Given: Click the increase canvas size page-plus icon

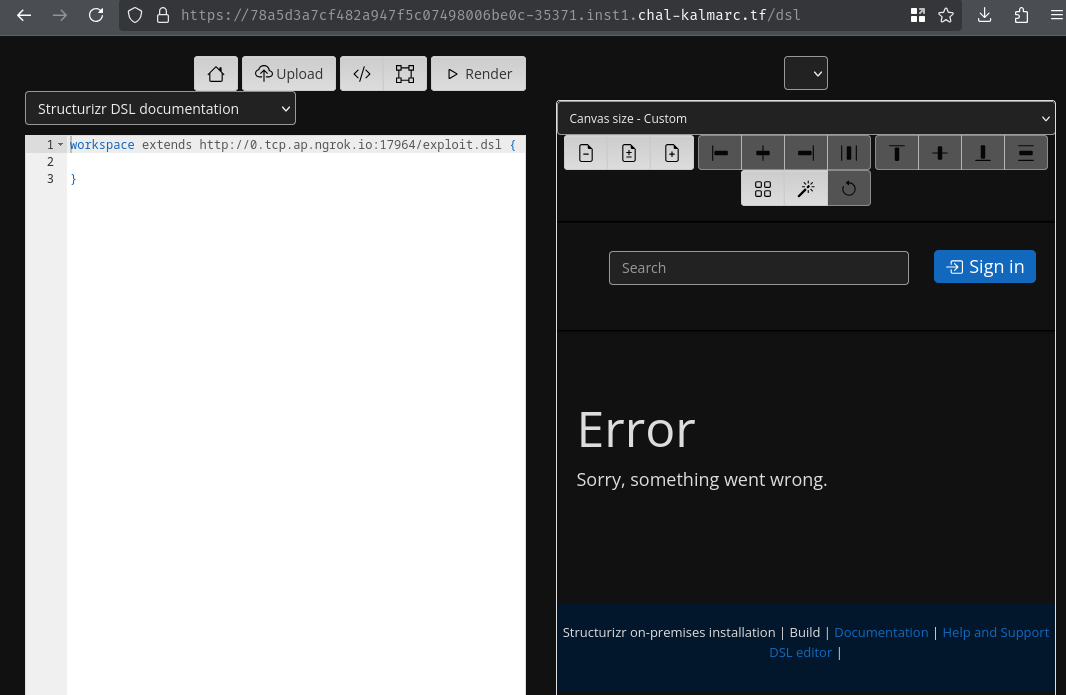Looking at the screenshot, I should pos(672,153).
